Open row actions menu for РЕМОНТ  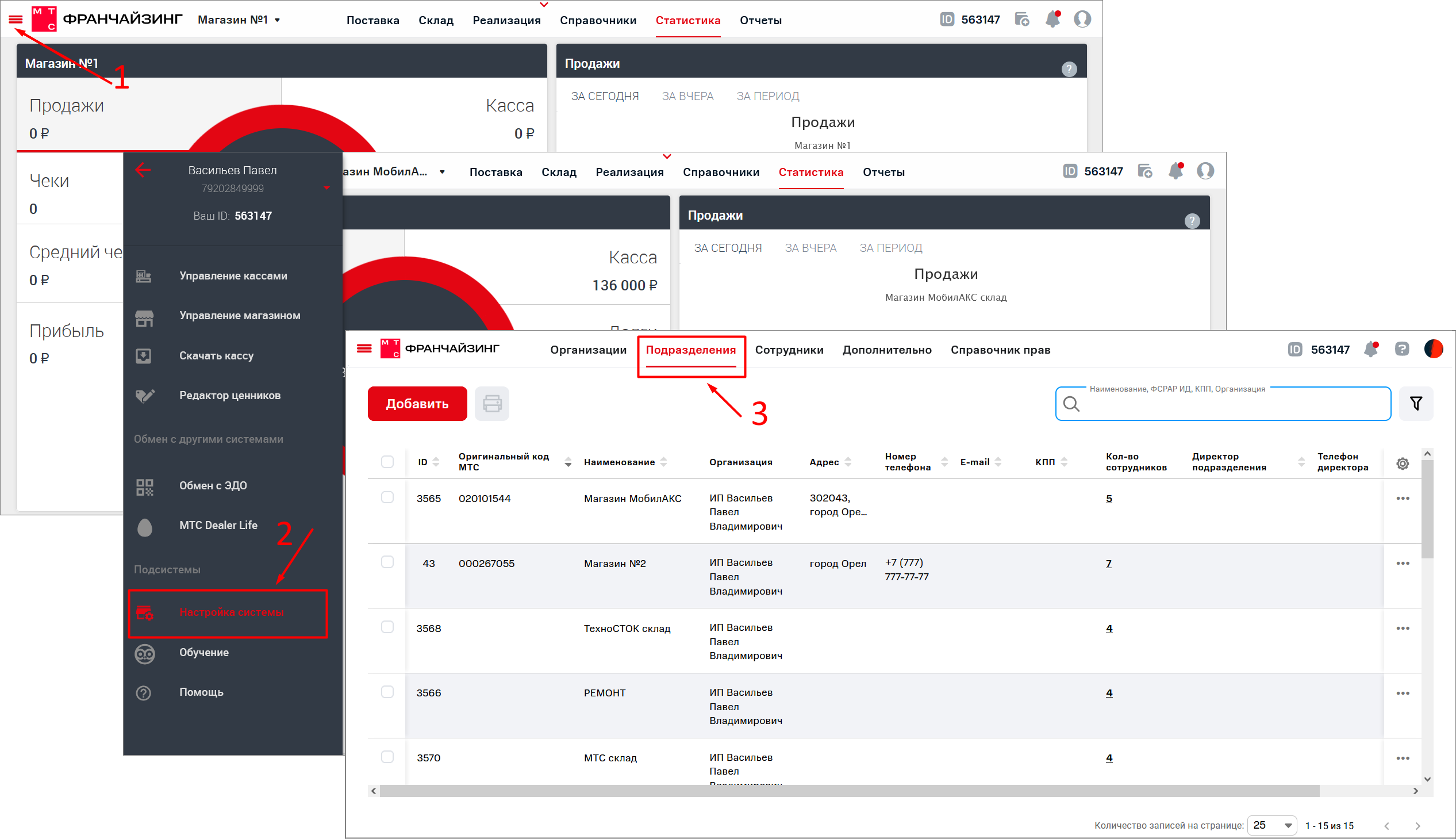point(1403,693)
